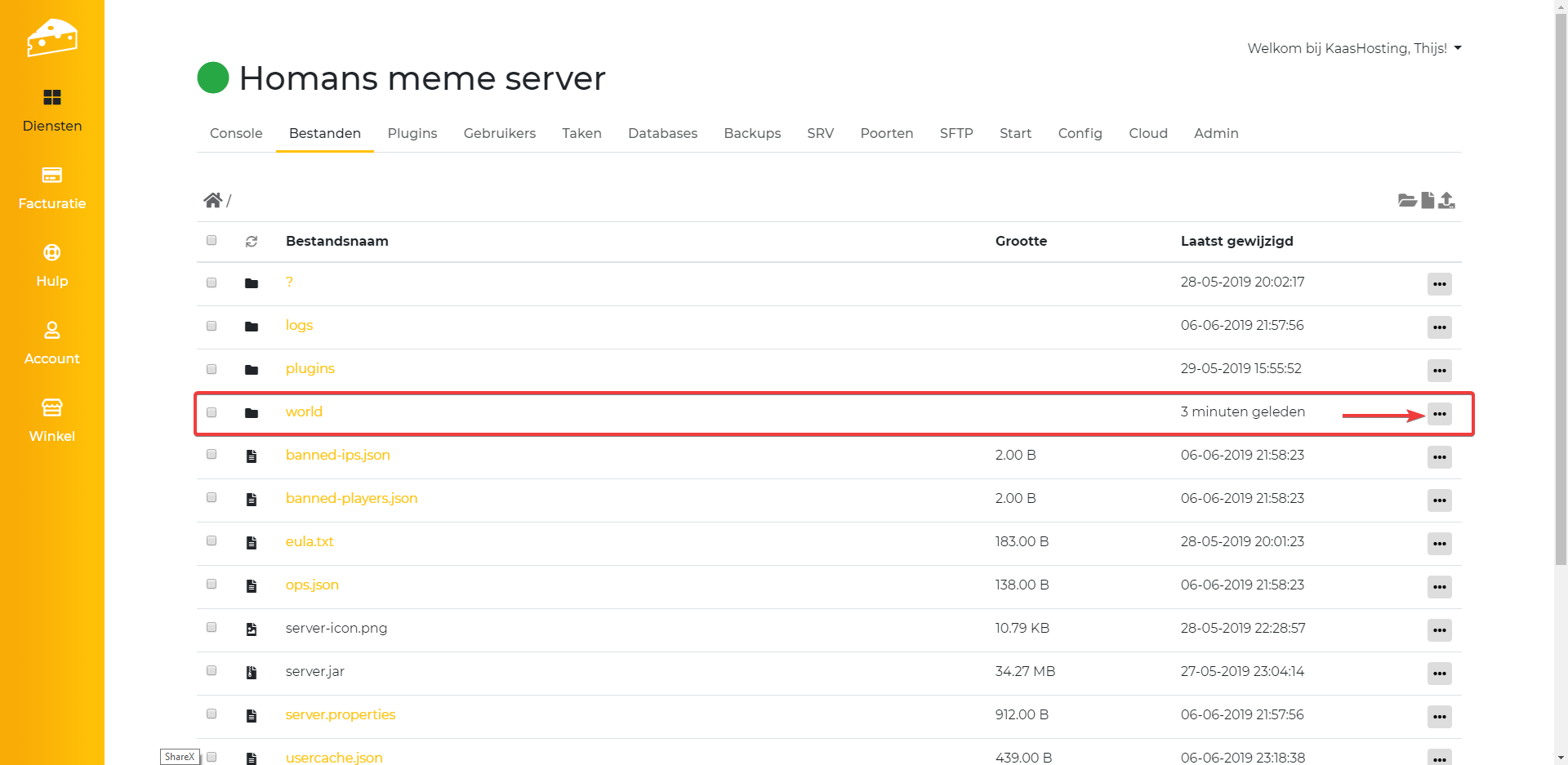The image size is (1568, 765).
Task: Open the server.properties file link
Action: click(x=340, y=714)
